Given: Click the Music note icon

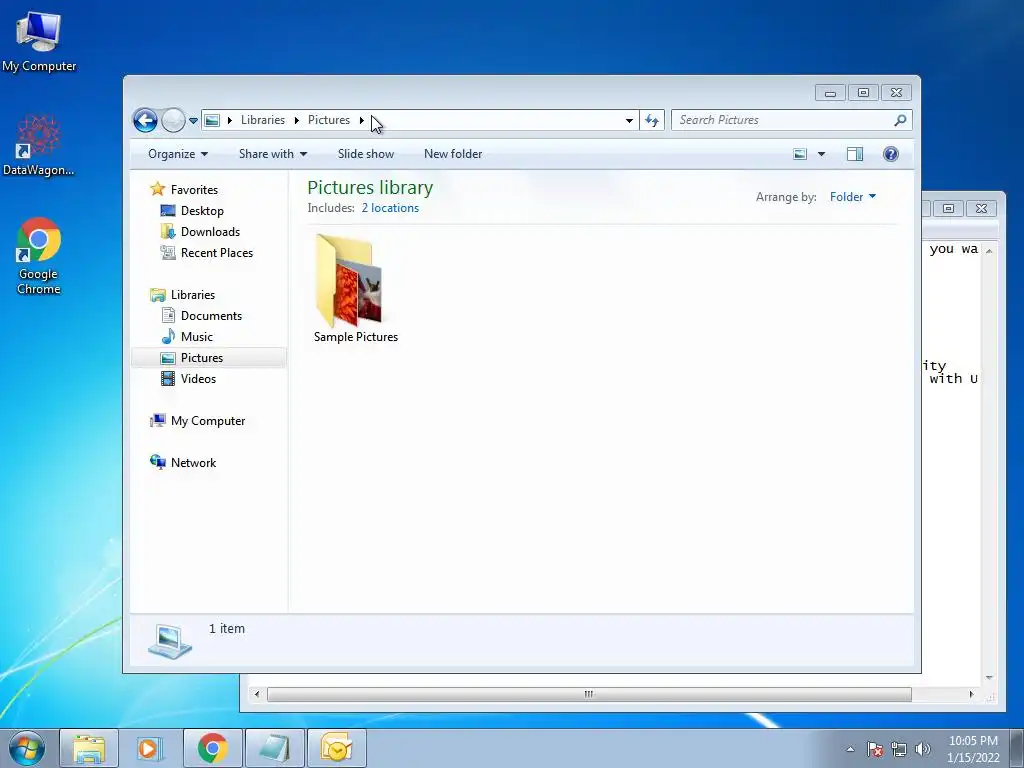Looking at the screenshot, I should pyautogui.click(x=168, y=336).
